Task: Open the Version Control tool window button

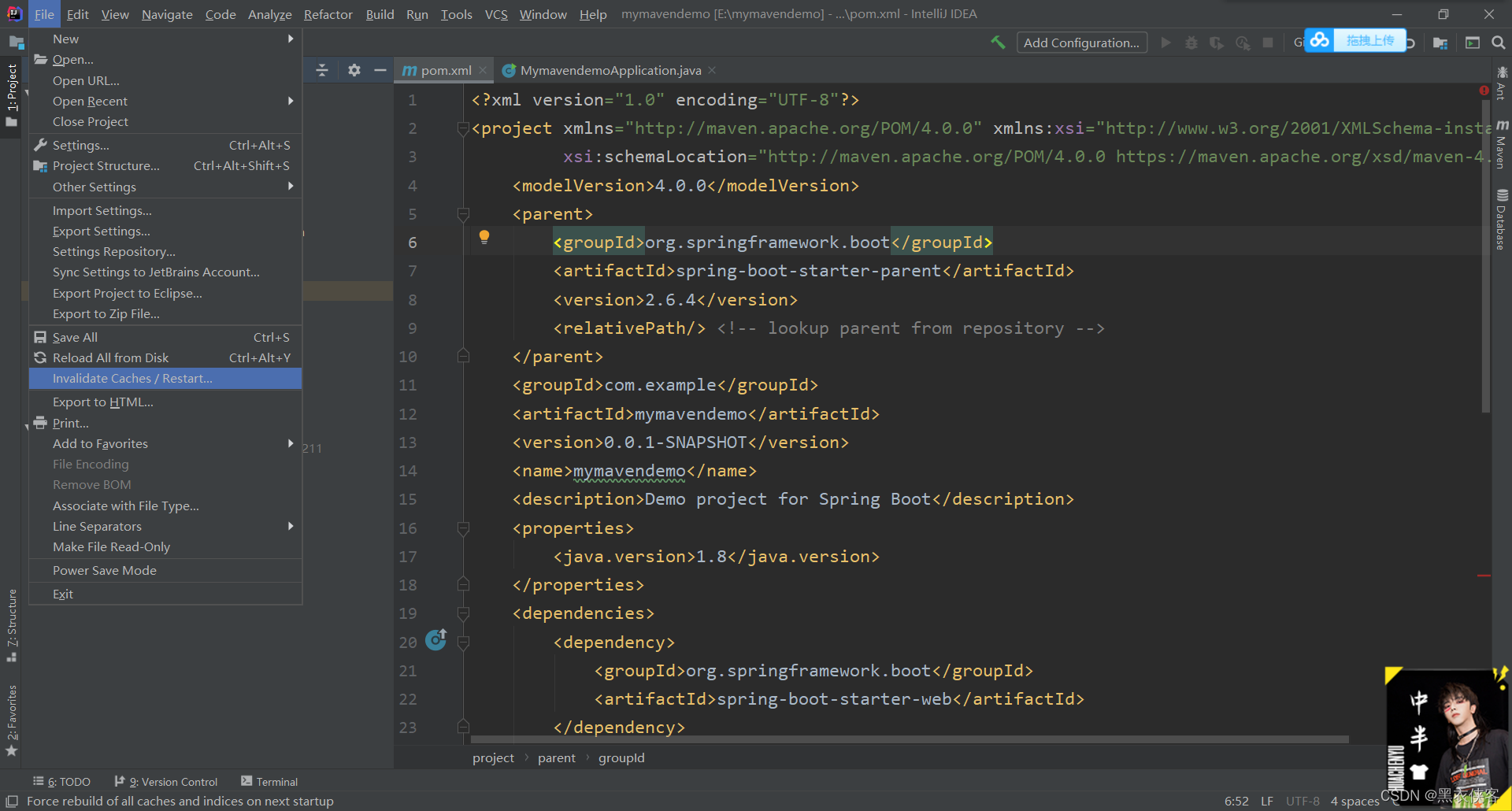Action: click(x=166, y=781)
